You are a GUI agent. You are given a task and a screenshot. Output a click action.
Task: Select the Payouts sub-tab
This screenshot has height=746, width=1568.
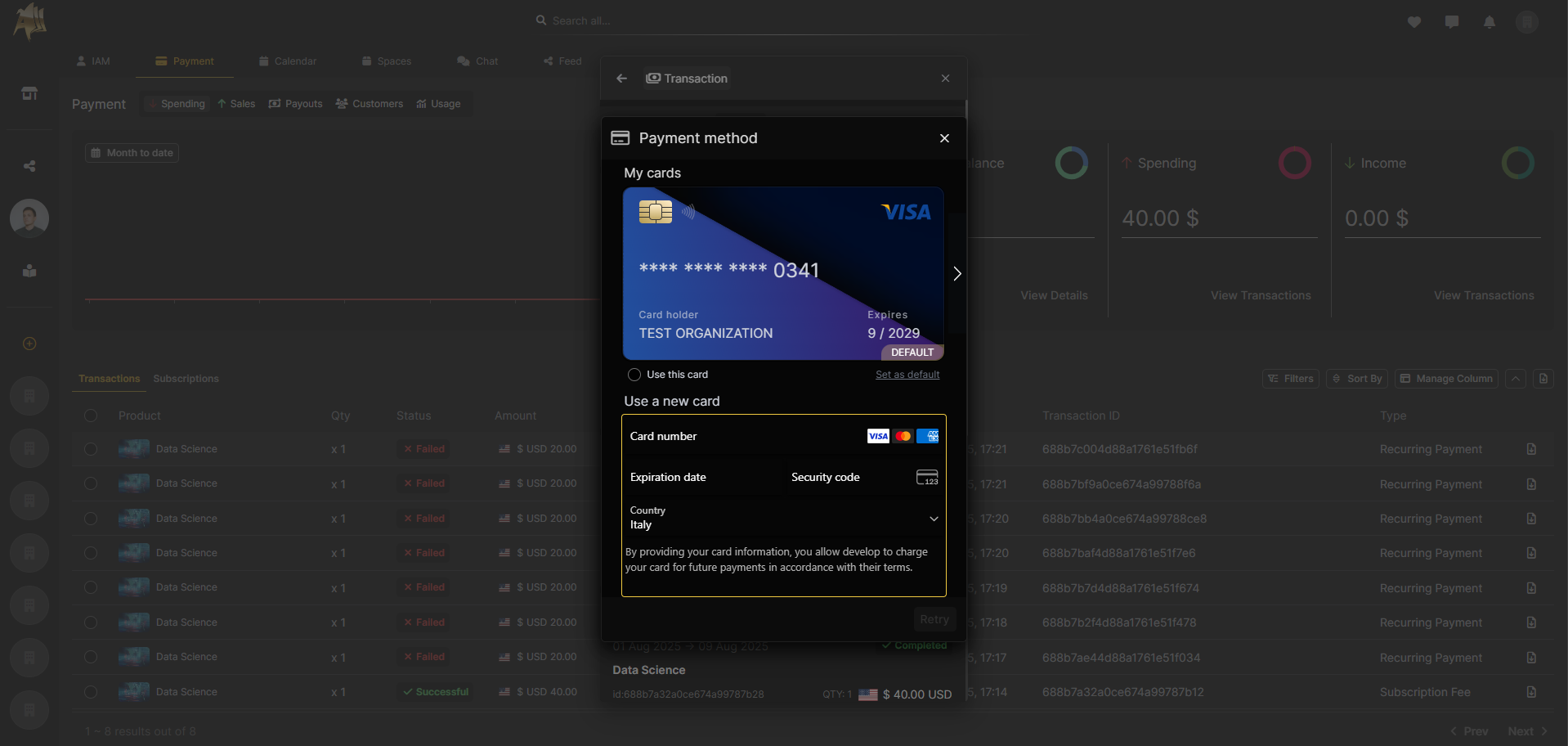click(296, 104)
